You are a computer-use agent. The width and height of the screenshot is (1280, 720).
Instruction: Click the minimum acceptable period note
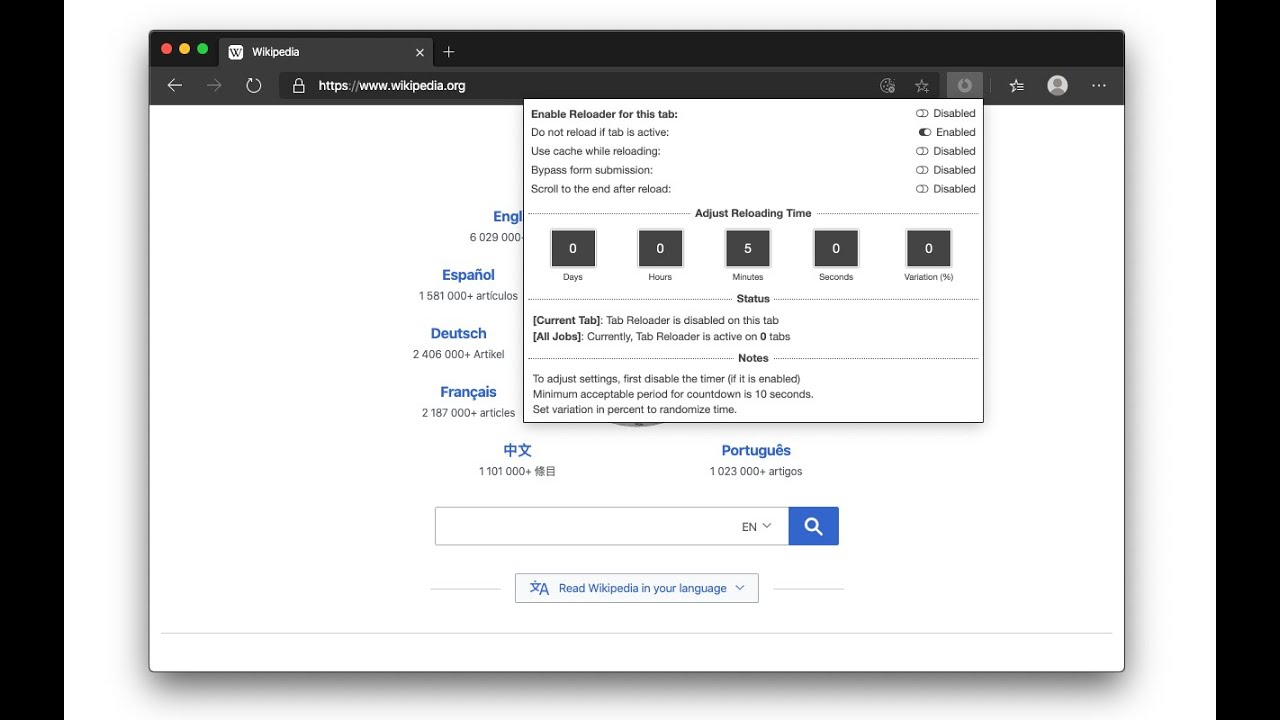coord(673,394)
